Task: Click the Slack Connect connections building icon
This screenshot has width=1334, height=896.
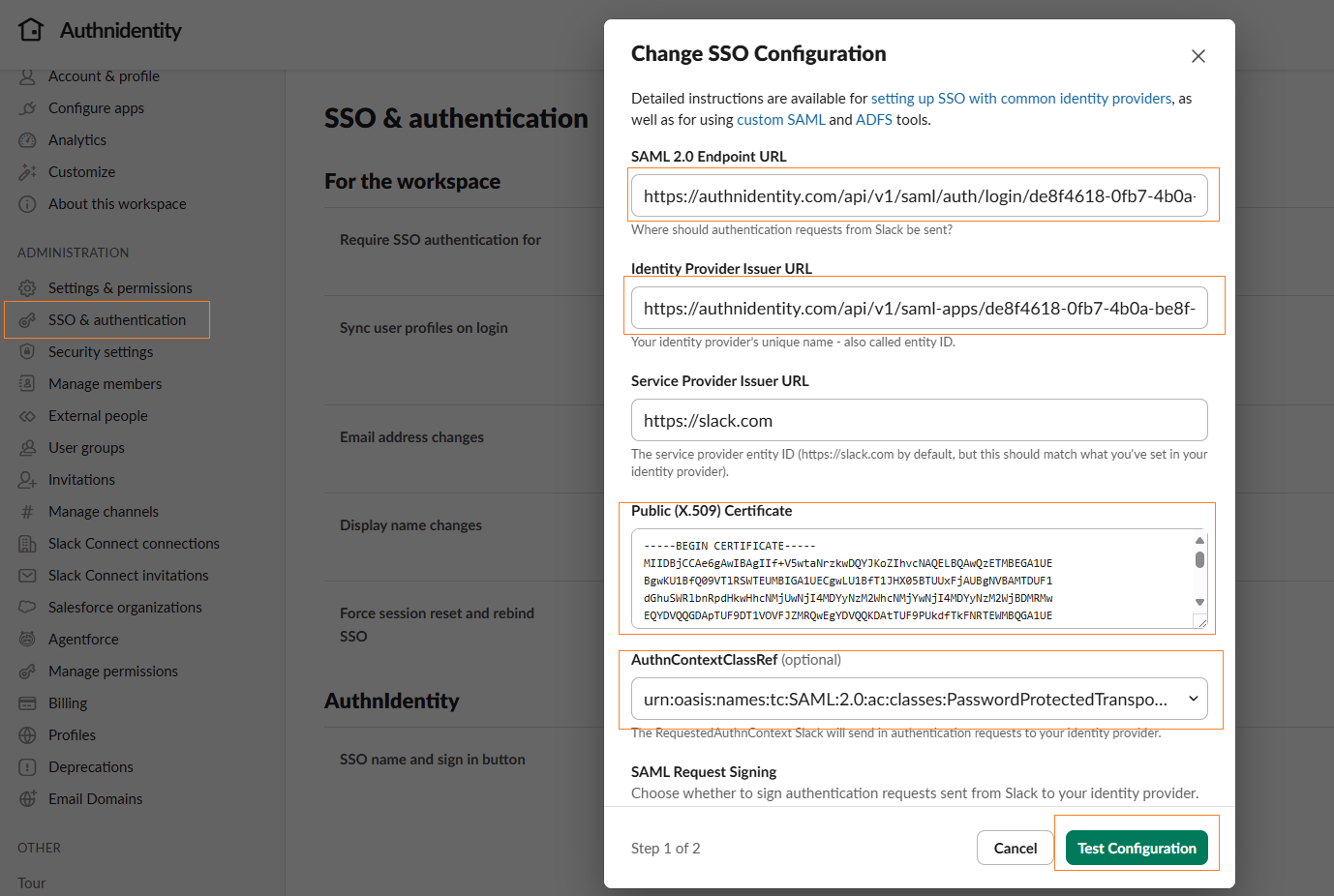Action: 27,544
